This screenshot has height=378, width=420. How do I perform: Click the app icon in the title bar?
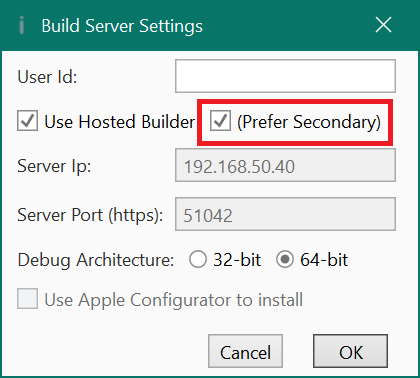click(x=21, y=25)
